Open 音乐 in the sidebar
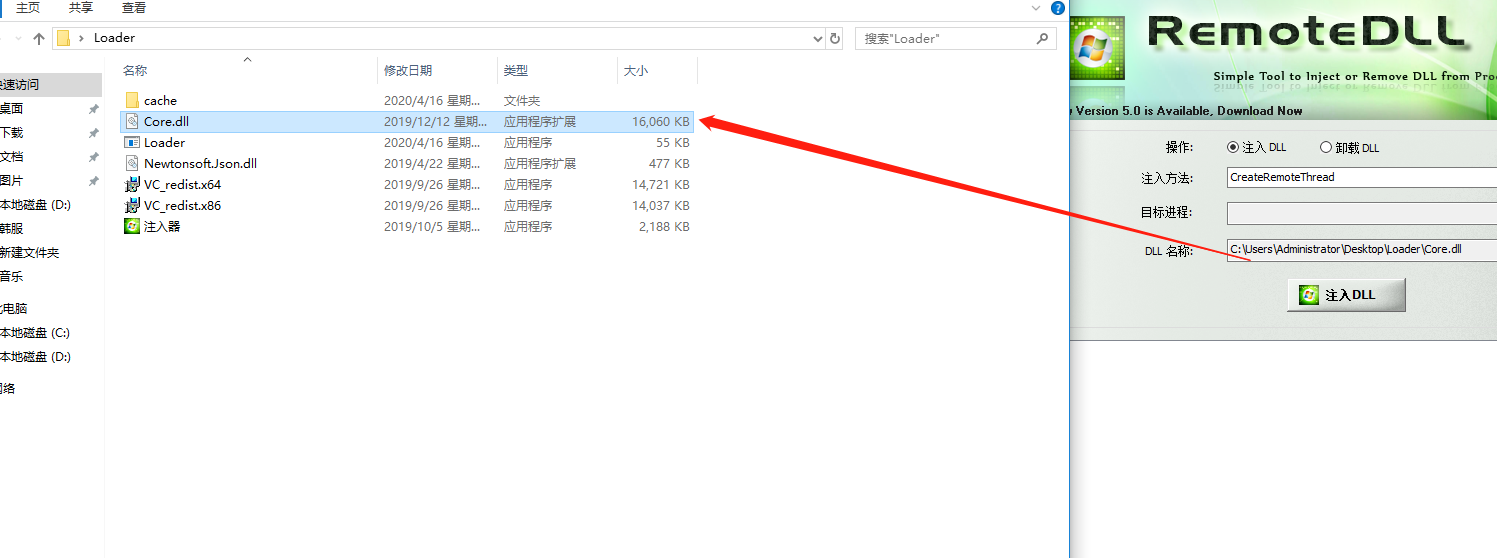Viewport: 1497px width, 558px height. coord(11,277)
